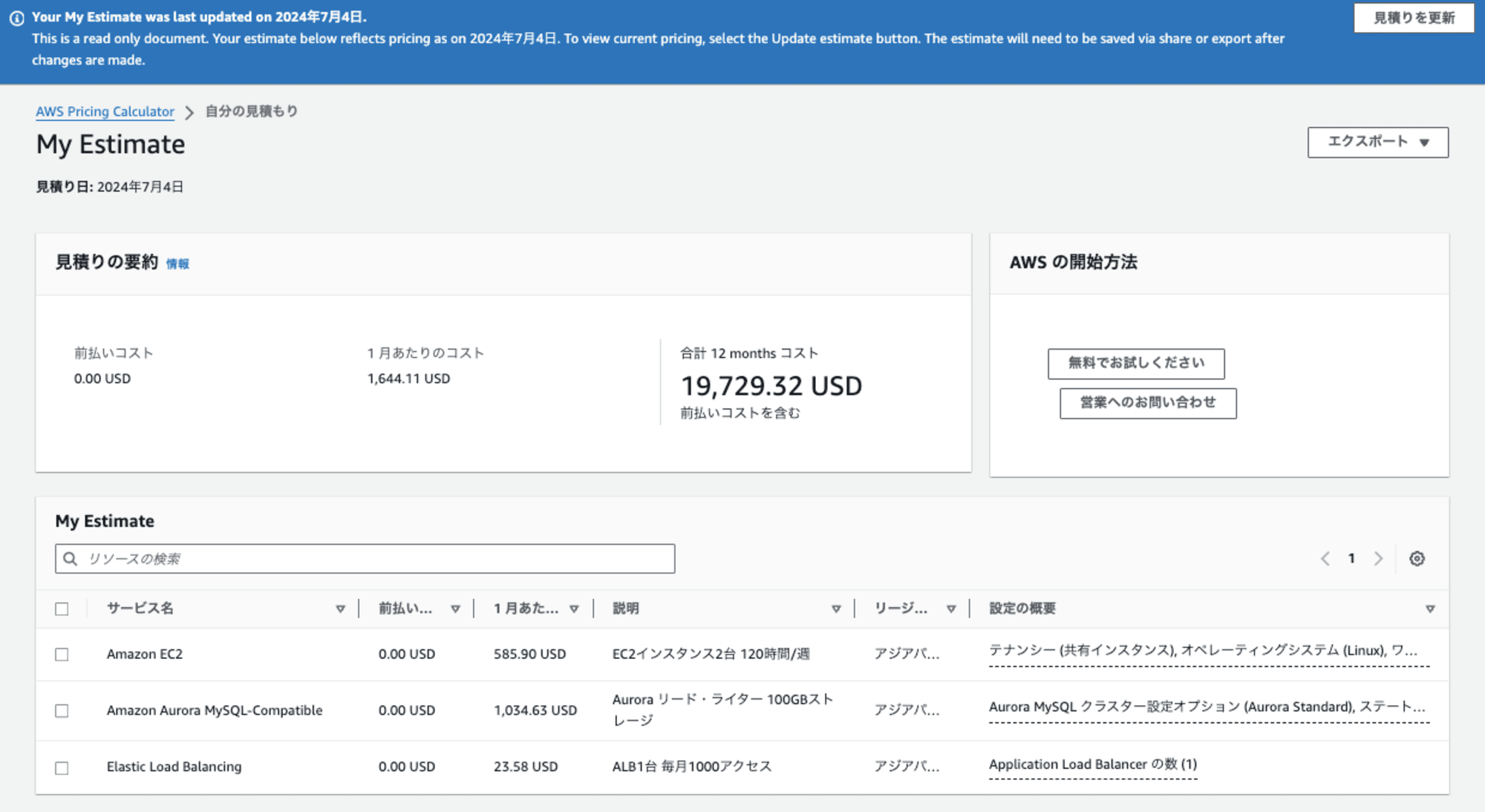Click page number 1 in the pagination

[x=1351, y=558]
